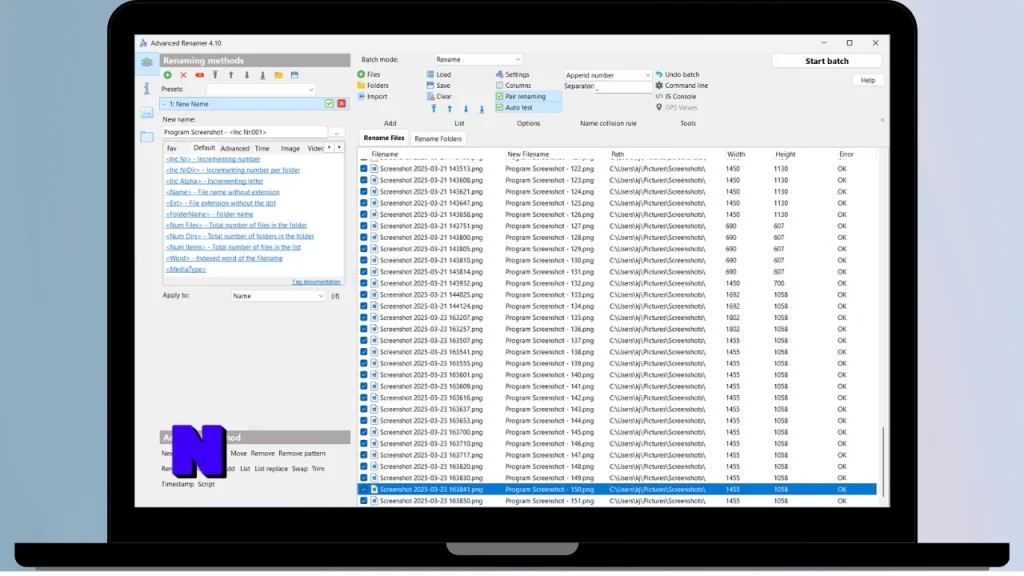Uncheck file Screenshot 2025-03-23 163653.png
1024x576 pixels.
(x=364, y=421)
